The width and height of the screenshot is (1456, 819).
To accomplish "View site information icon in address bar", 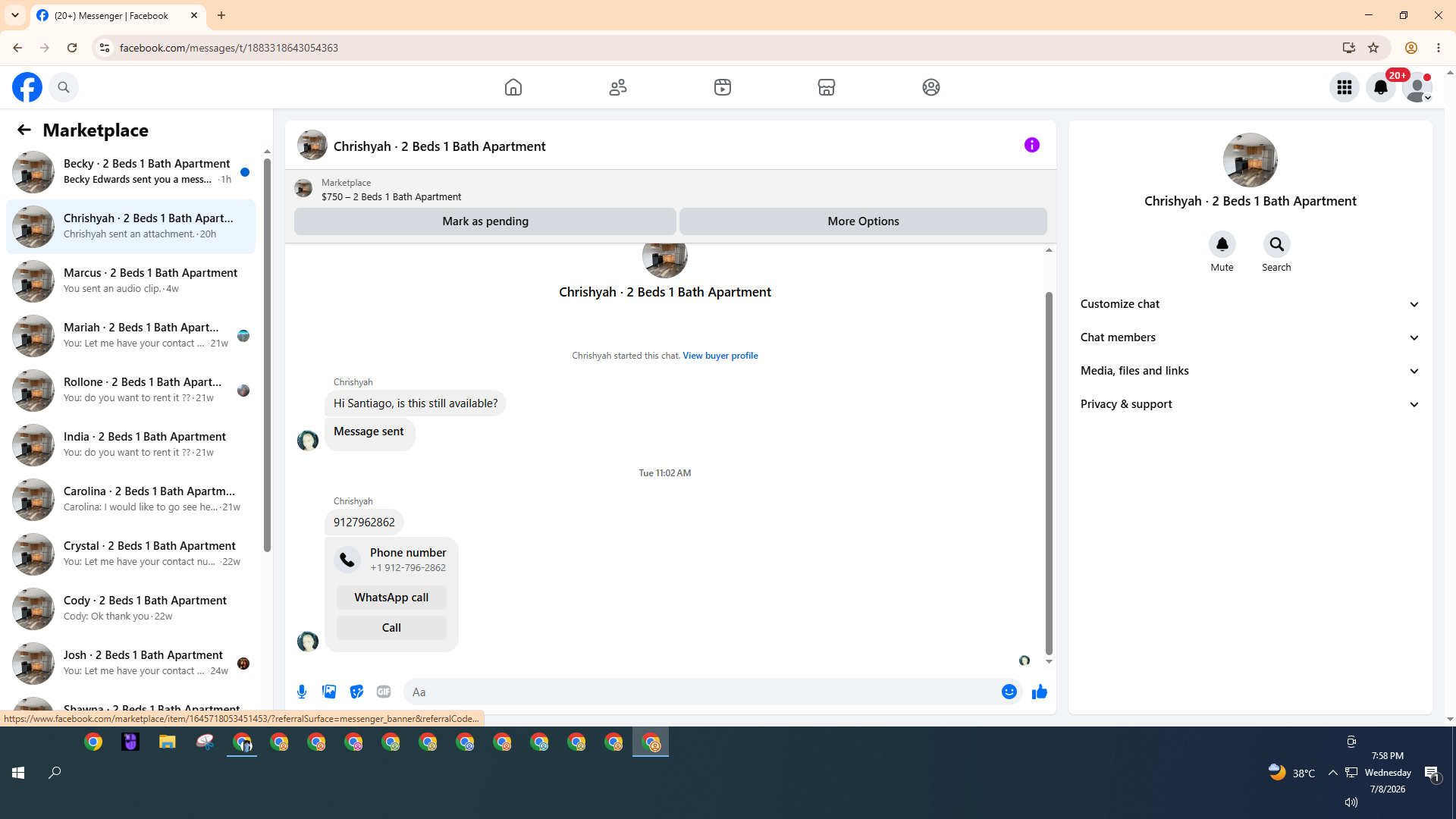I will click(x=105, y=48).
